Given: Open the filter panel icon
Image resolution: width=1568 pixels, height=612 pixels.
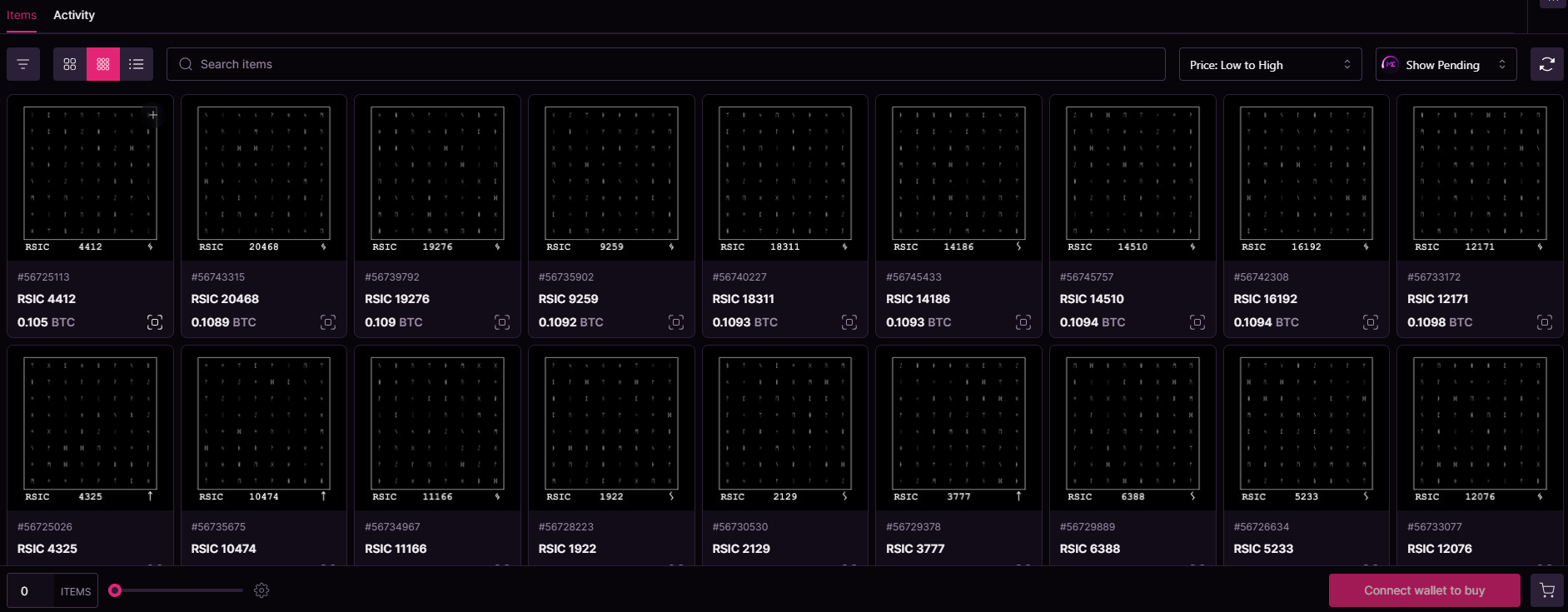Looking at the screenshot, I should [x=23, y=64].
